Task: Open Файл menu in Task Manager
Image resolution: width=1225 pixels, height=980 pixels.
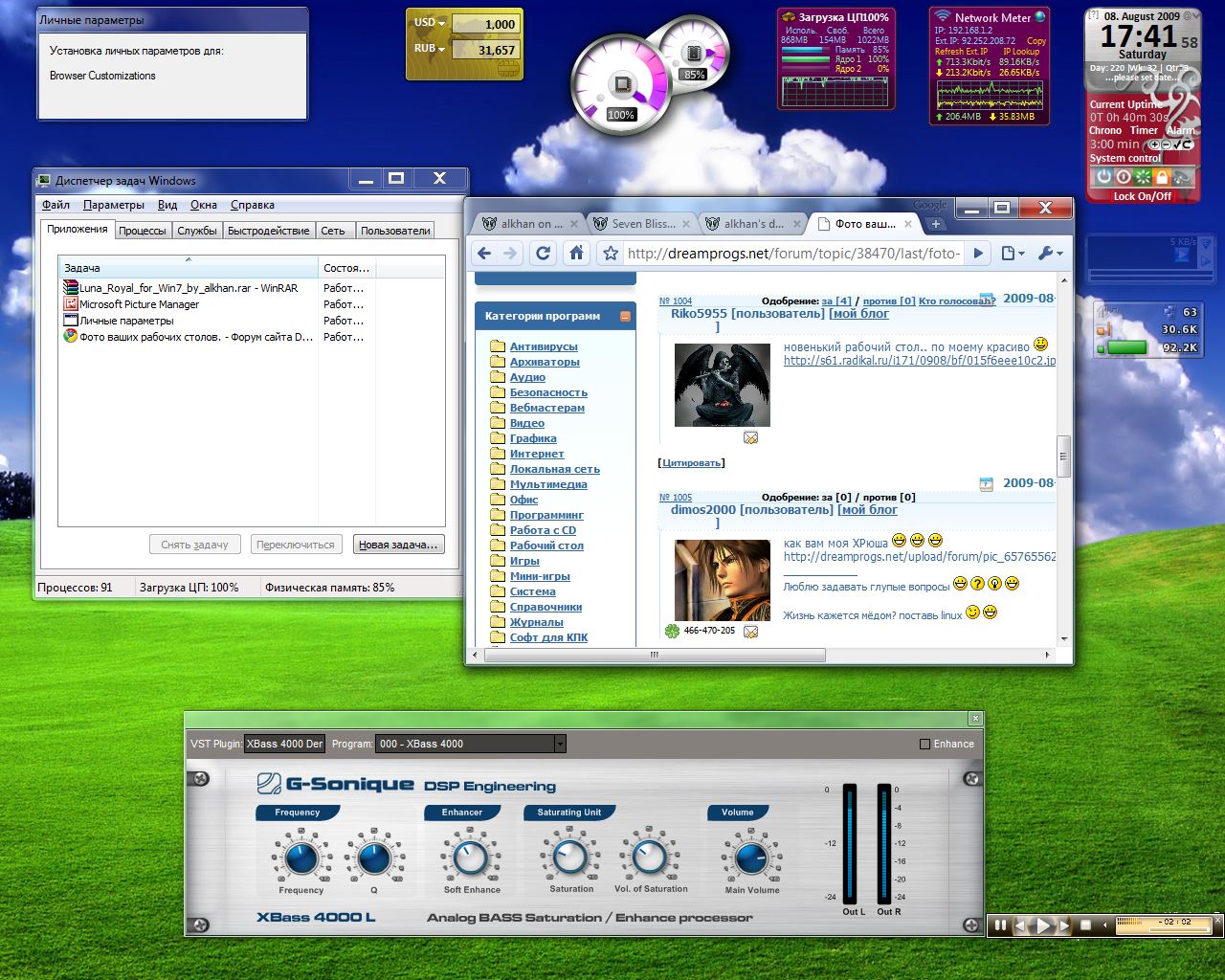Action: tap(56, 205)
